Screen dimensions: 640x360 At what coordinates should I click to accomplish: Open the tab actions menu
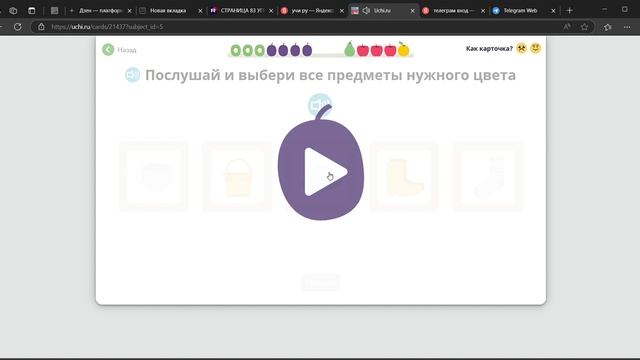pos(31,11)
